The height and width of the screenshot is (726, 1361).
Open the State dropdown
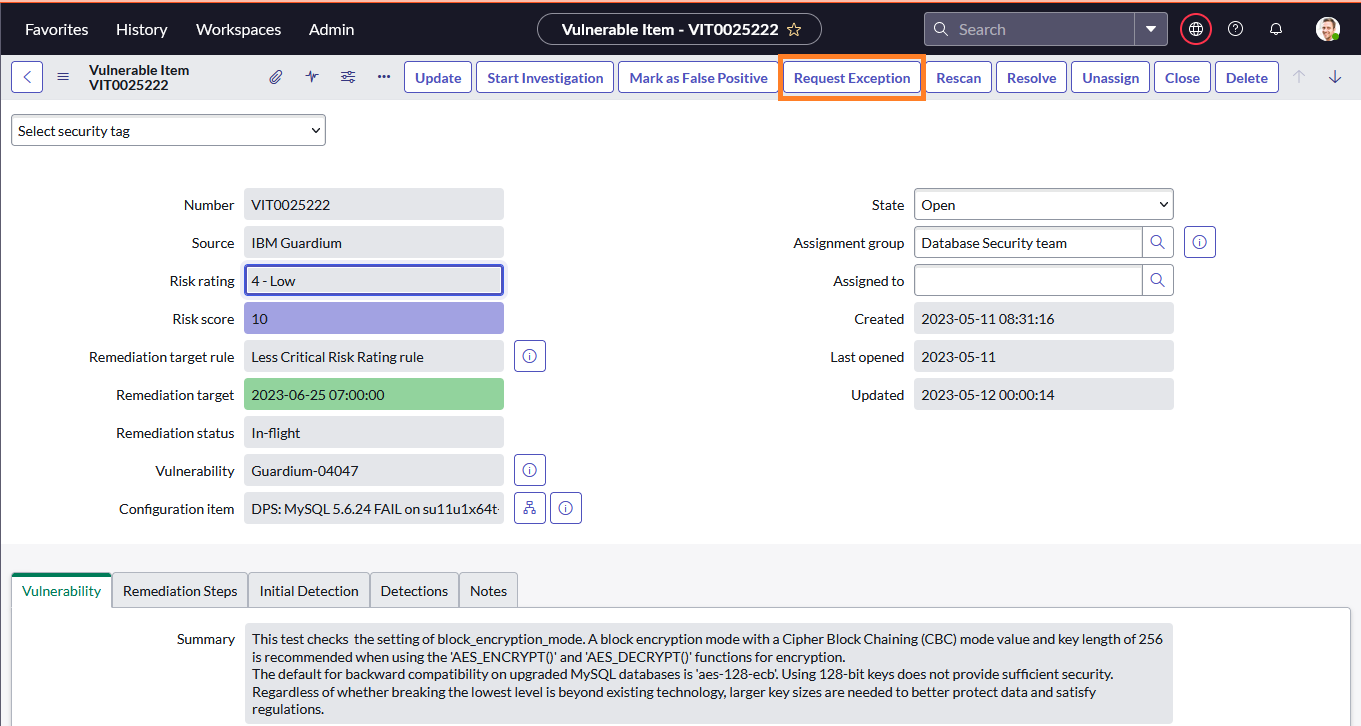click(x=1043, y=204)
